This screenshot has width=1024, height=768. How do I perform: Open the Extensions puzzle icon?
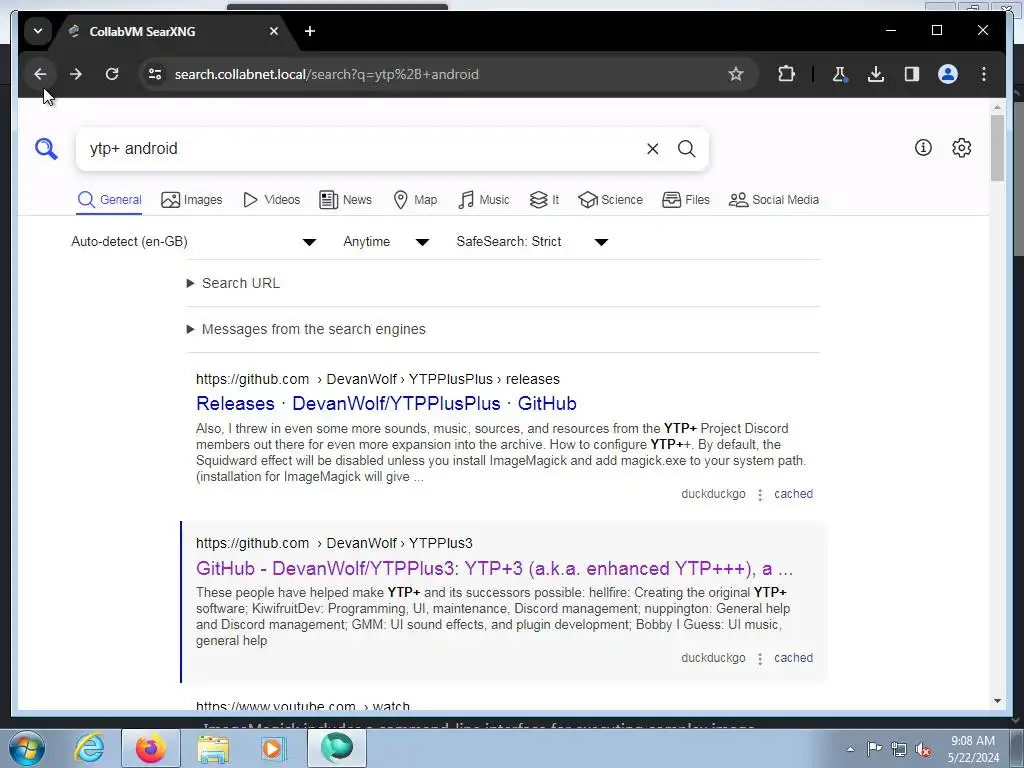[x=786, y=74]
